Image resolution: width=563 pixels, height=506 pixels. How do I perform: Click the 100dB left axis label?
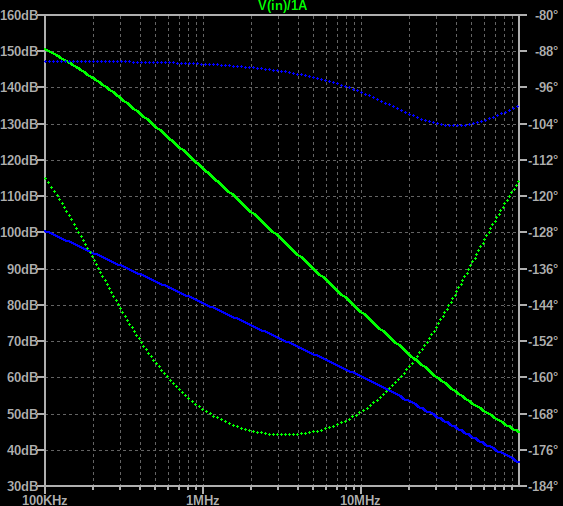[19, 232]
